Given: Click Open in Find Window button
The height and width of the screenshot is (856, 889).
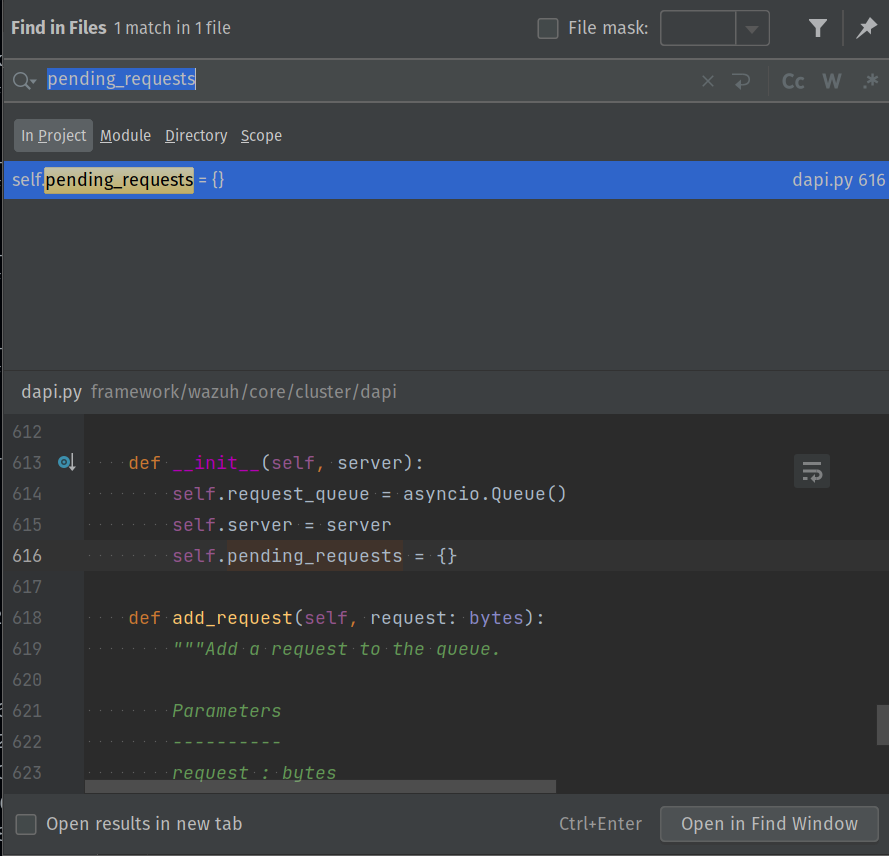Looking at the screenshot, I should click(769, 824).
